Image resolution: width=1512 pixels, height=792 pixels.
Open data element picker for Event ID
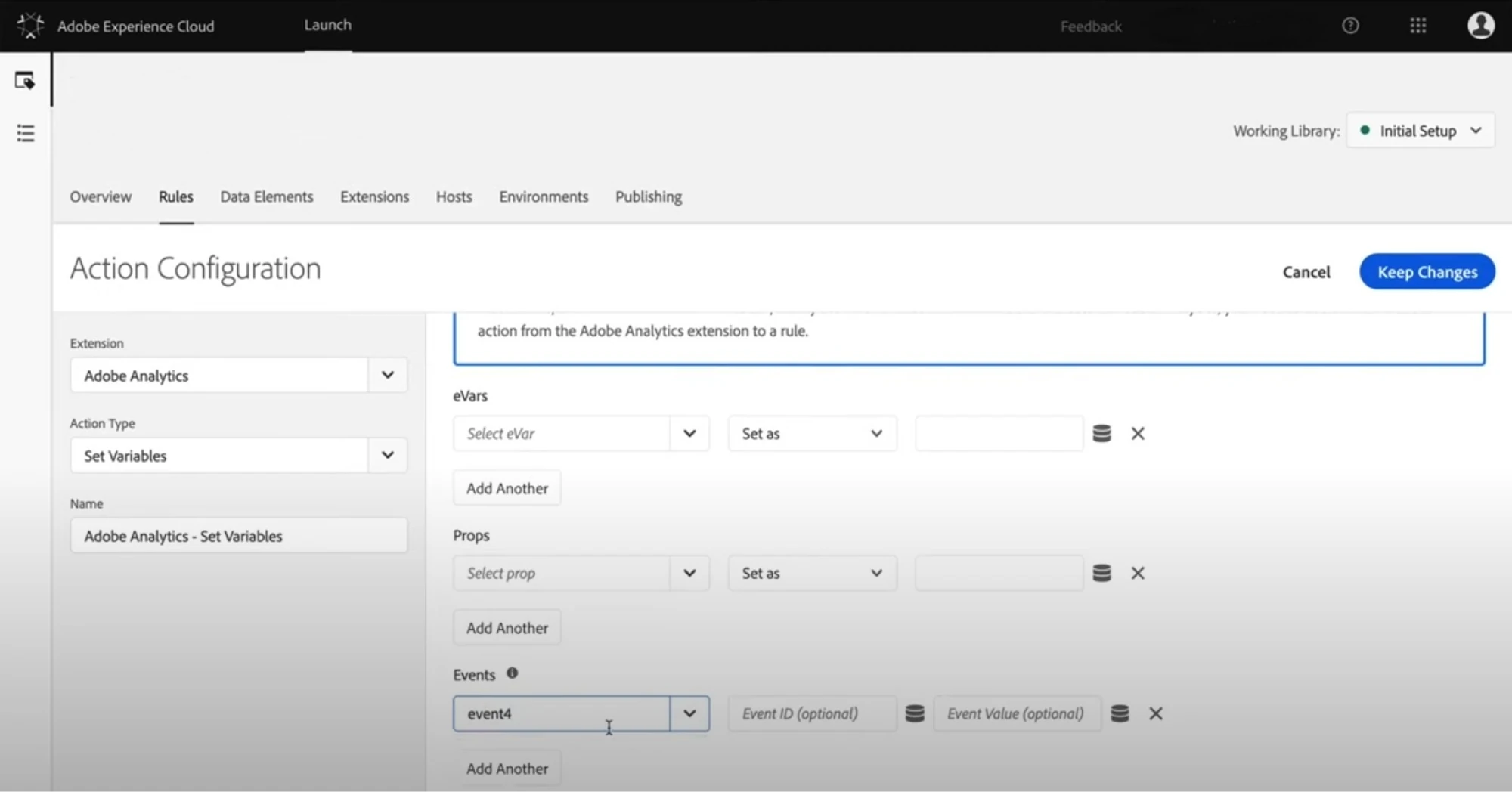[x=915, y=713]
